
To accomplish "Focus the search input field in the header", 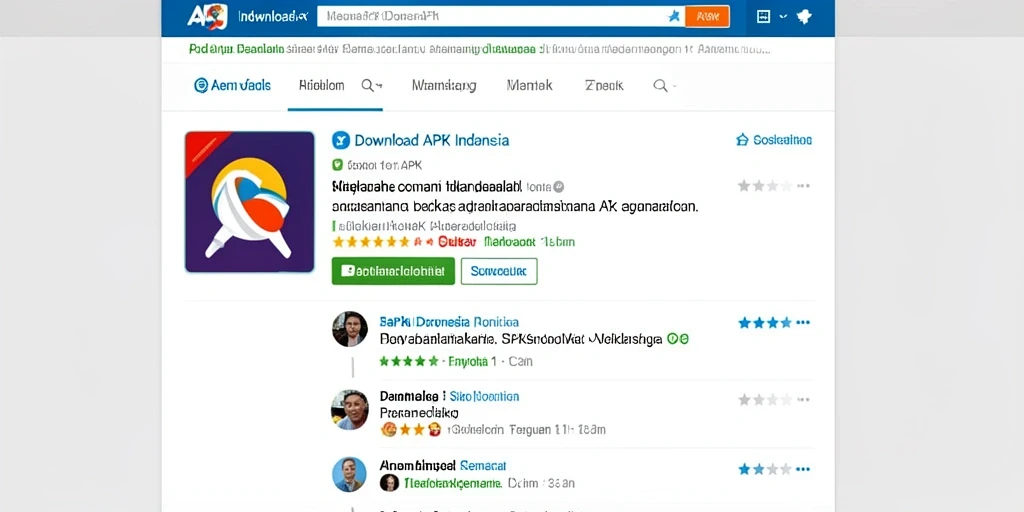I will point(501,16).
